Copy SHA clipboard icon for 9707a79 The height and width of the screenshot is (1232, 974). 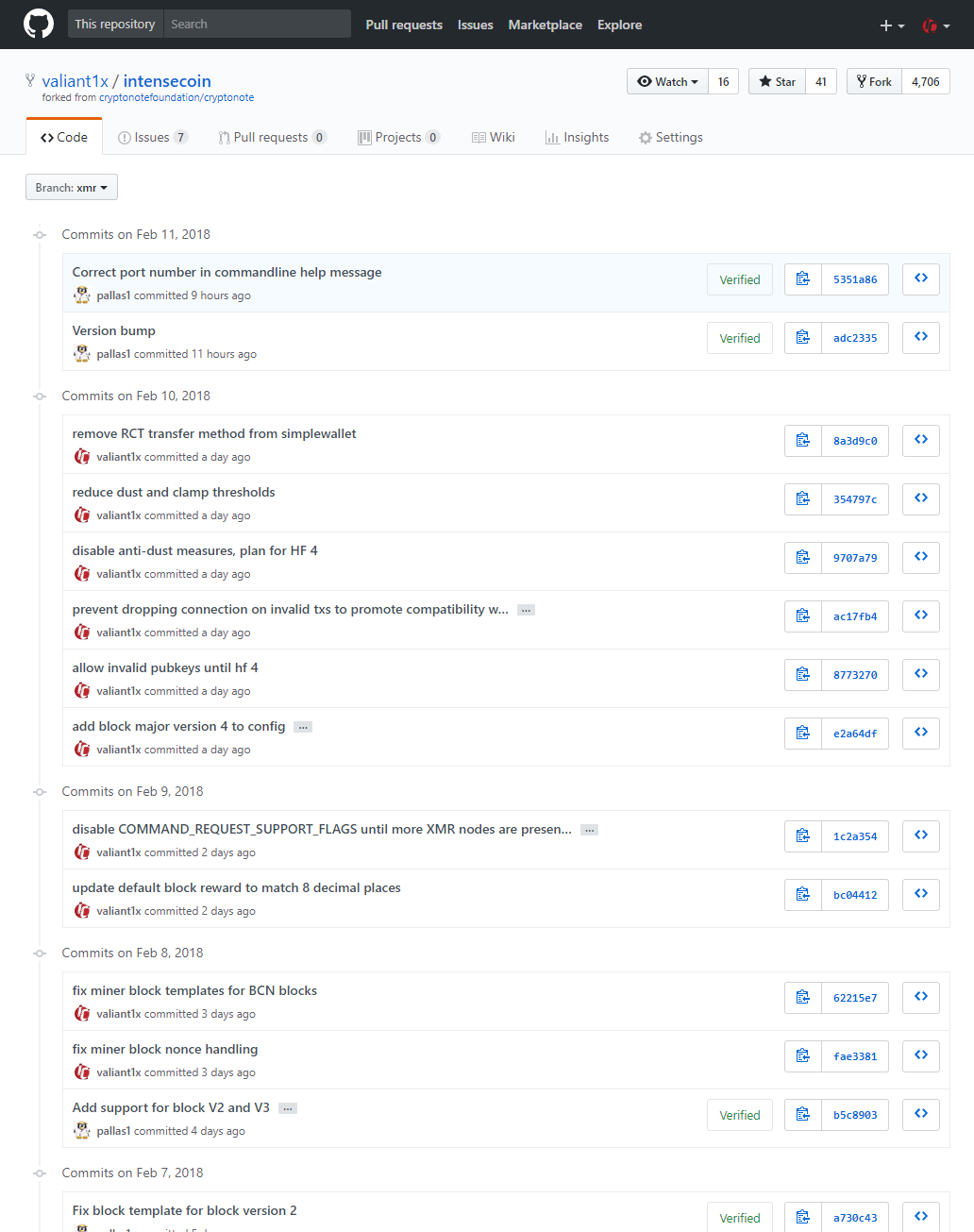coord(803,558)
